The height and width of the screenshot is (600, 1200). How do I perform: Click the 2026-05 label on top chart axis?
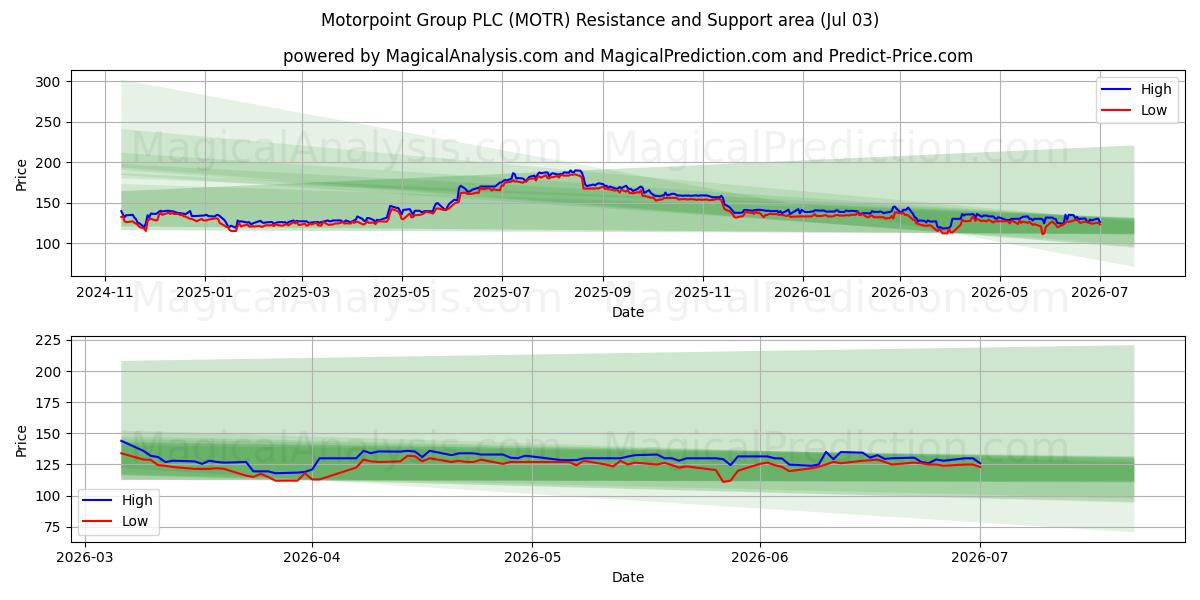[998, 292]
